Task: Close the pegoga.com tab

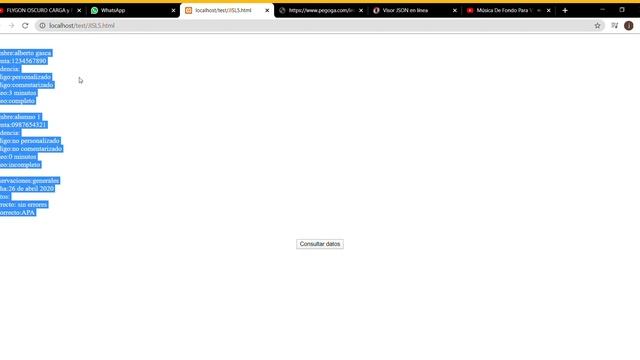Action: (x=361, y=11)
